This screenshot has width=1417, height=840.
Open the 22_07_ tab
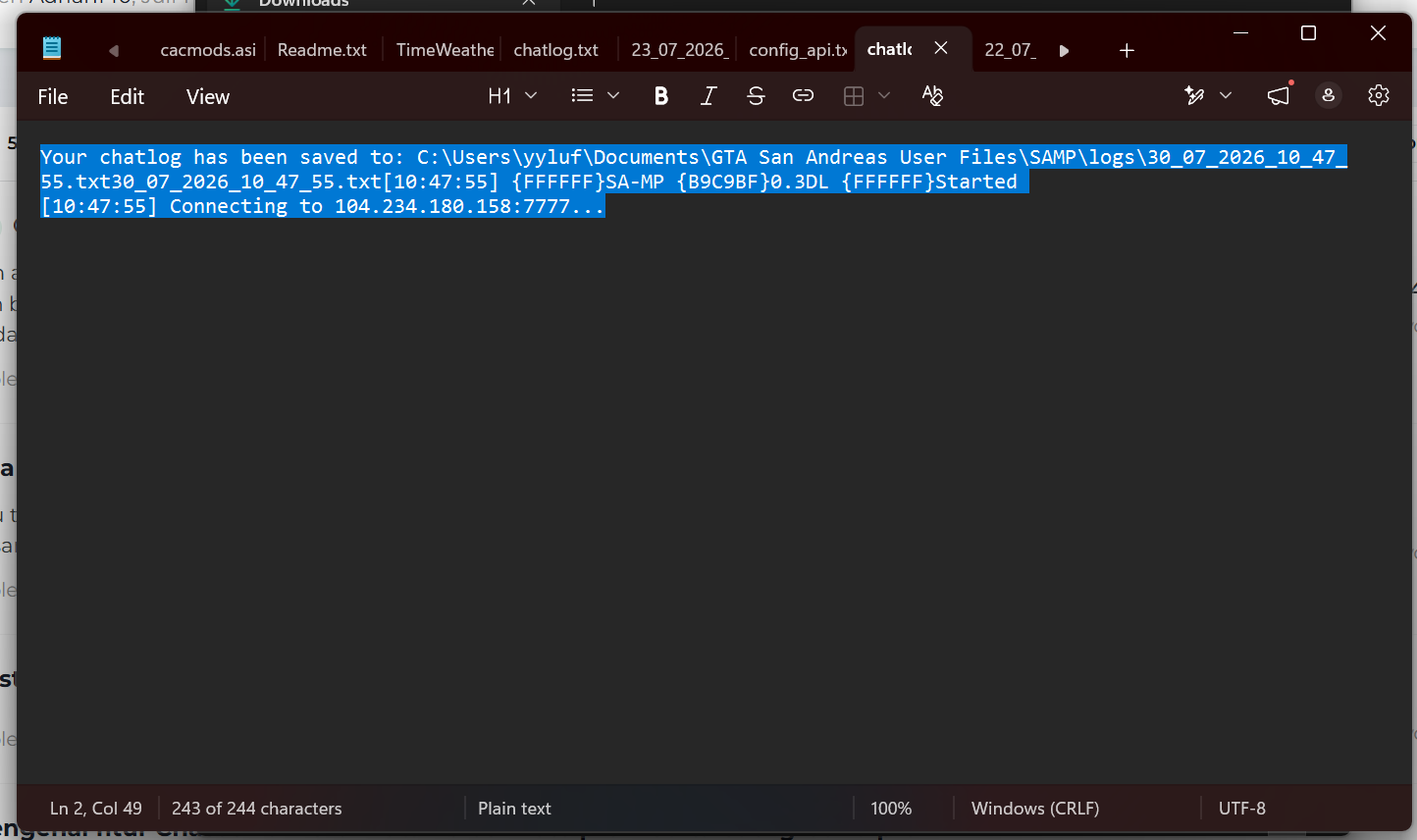1010,50
